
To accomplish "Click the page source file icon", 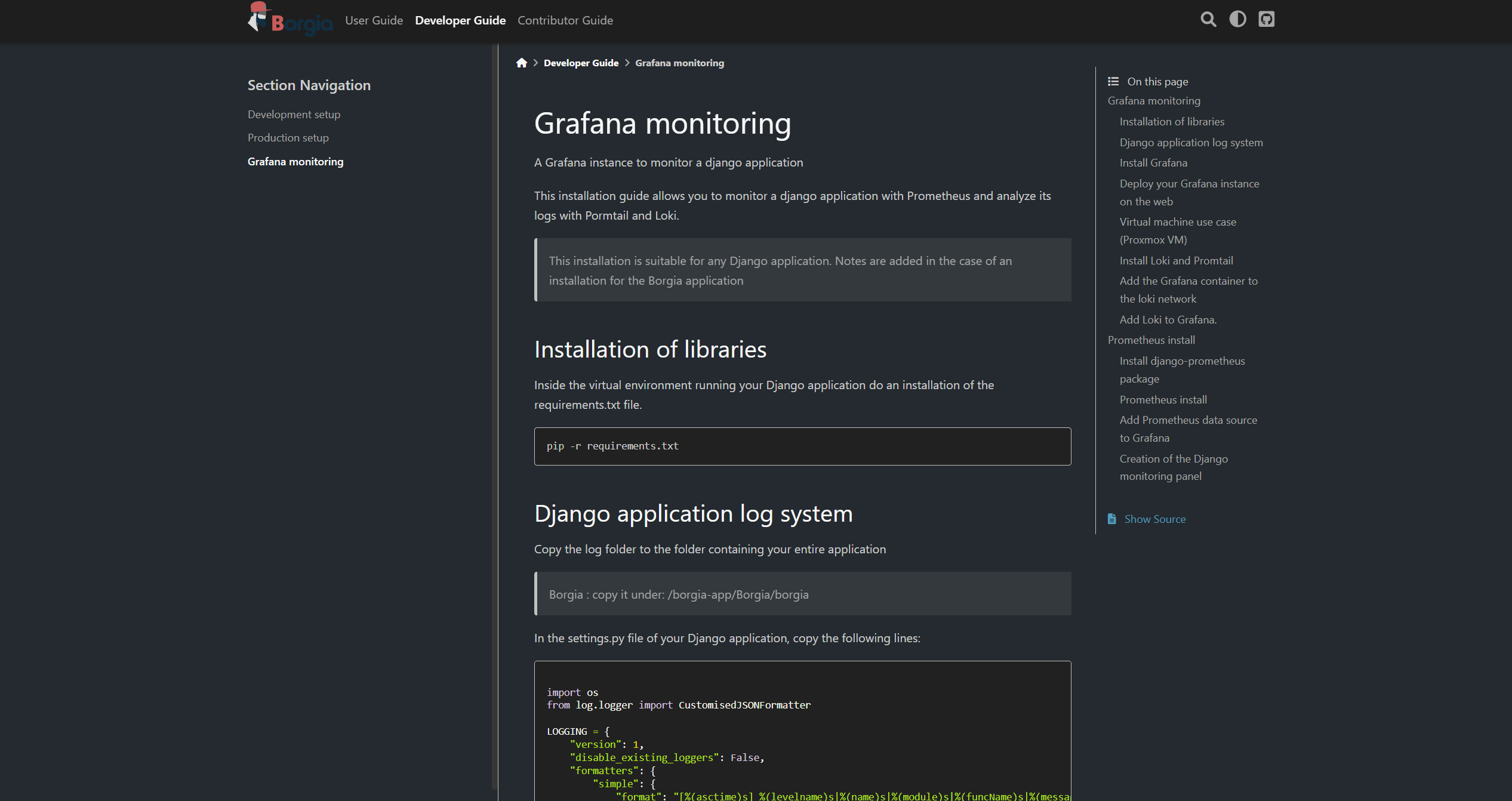I will 1112,519.
